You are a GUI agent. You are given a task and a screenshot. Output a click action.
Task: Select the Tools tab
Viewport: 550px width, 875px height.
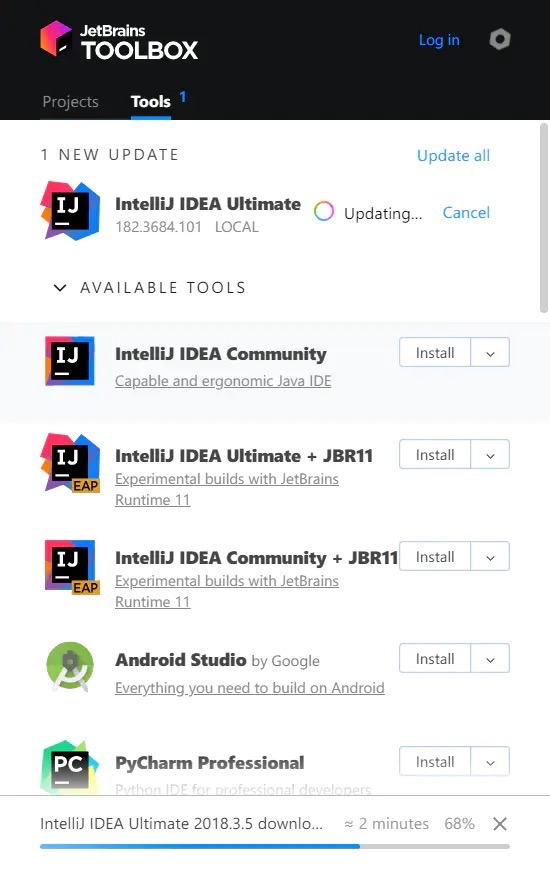[151, 102]
